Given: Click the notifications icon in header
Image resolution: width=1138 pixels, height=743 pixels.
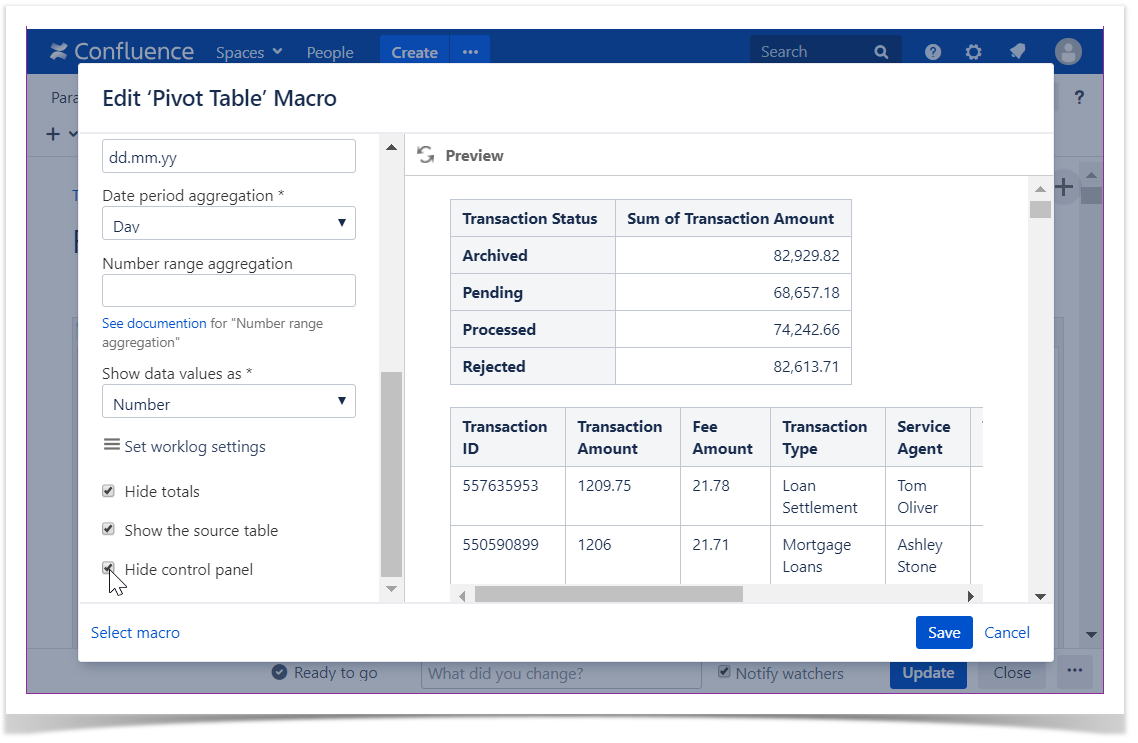Looking at the screenshot, I should (x=1017, y=52).
